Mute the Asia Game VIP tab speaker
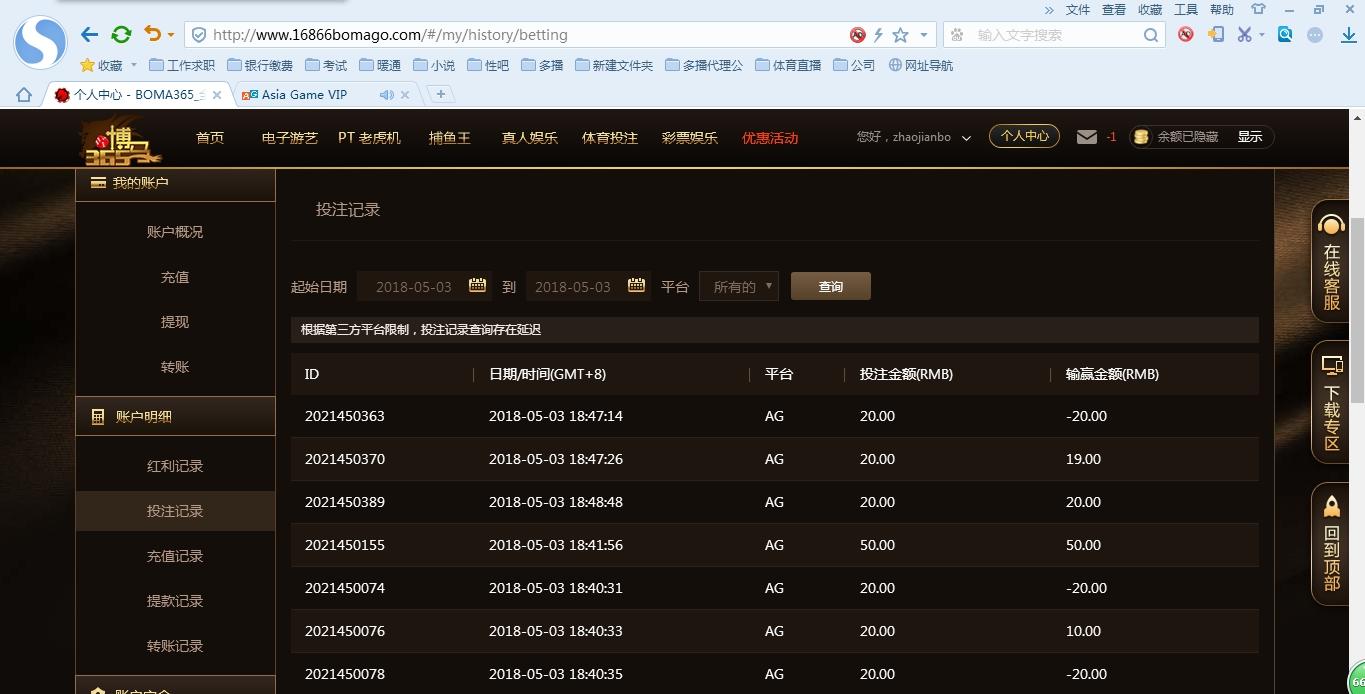 pyautogui.click(x=386, y=95)
